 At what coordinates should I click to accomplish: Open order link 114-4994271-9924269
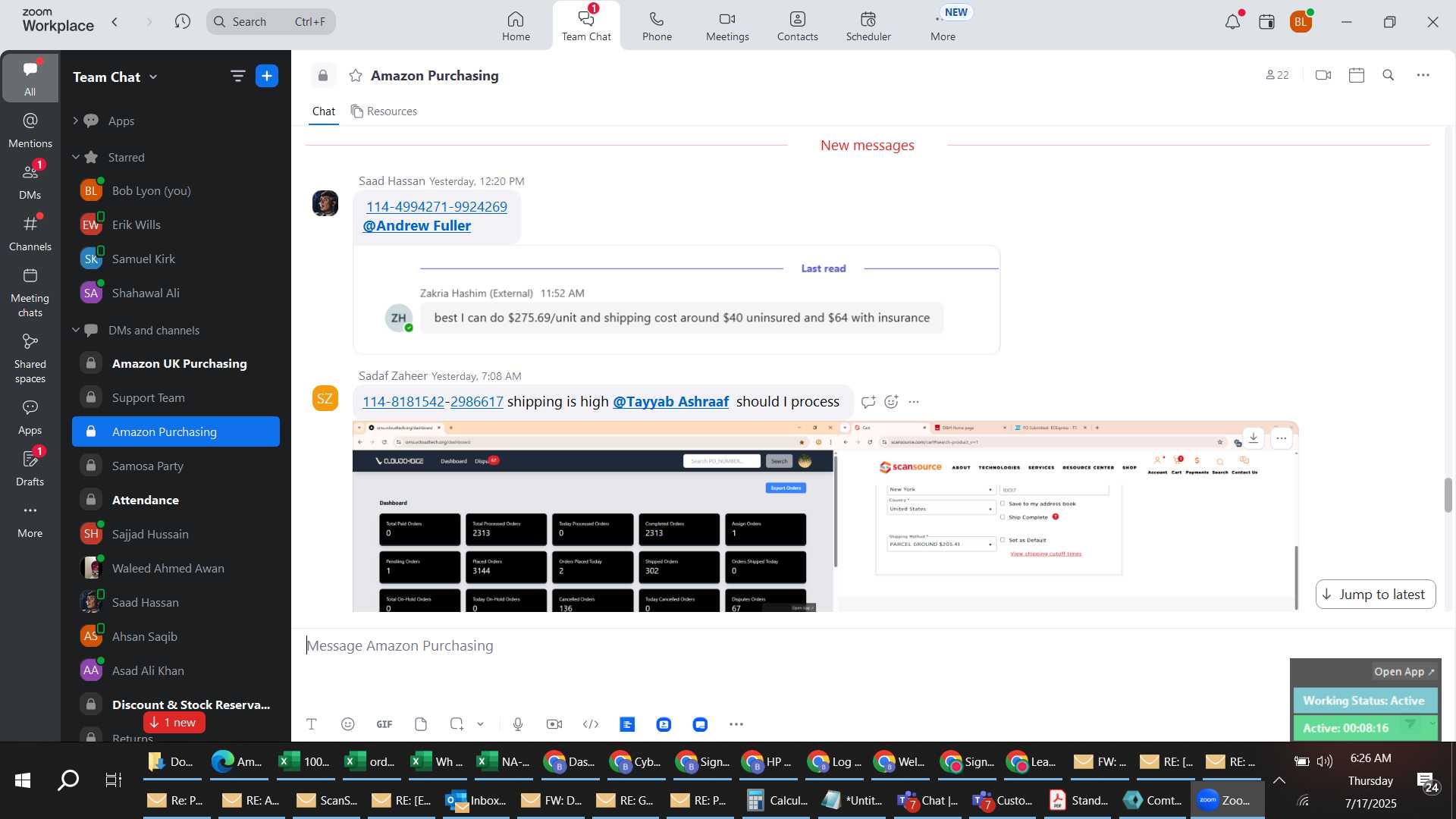click(436, 206)
